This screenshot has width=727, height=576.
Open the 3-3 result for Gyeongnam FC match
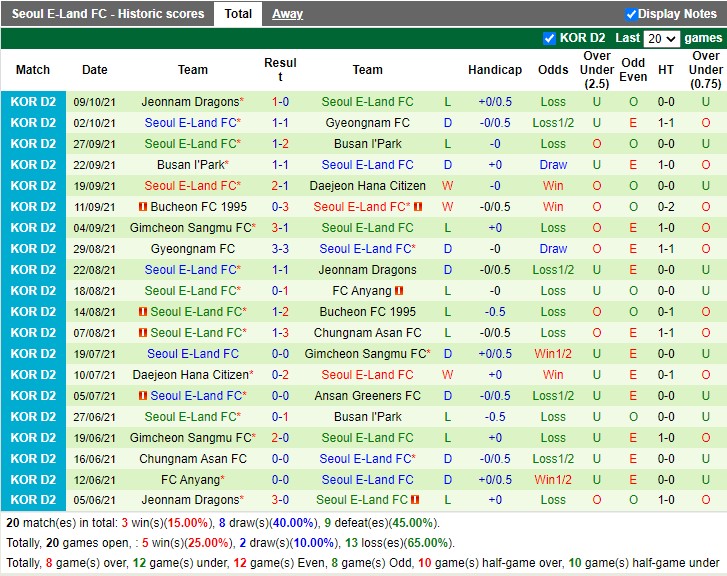280,249
